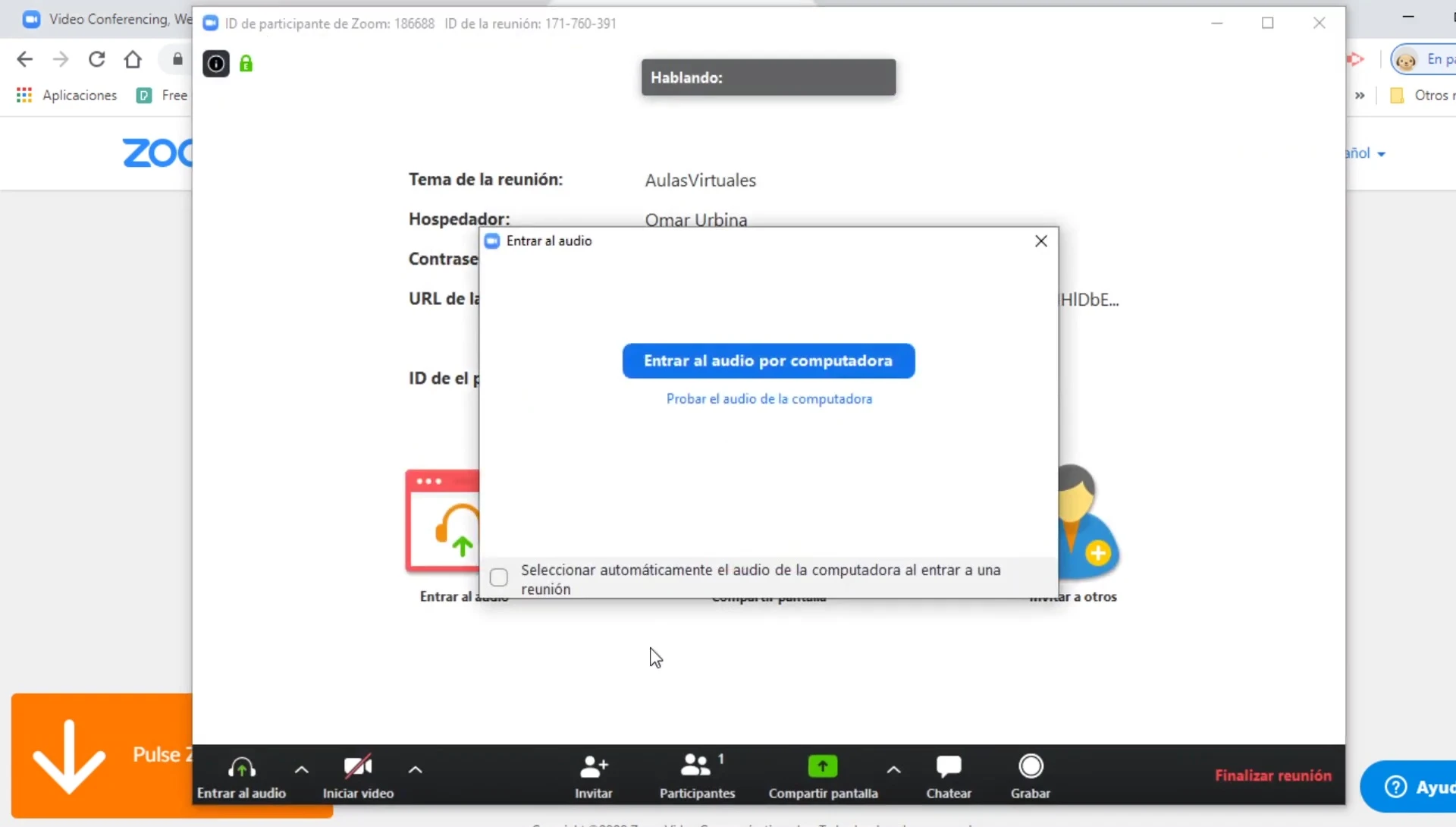Click Probar el audio de la computadora link
Viewport: 1456px width, 827px height.
pos(769,399)
